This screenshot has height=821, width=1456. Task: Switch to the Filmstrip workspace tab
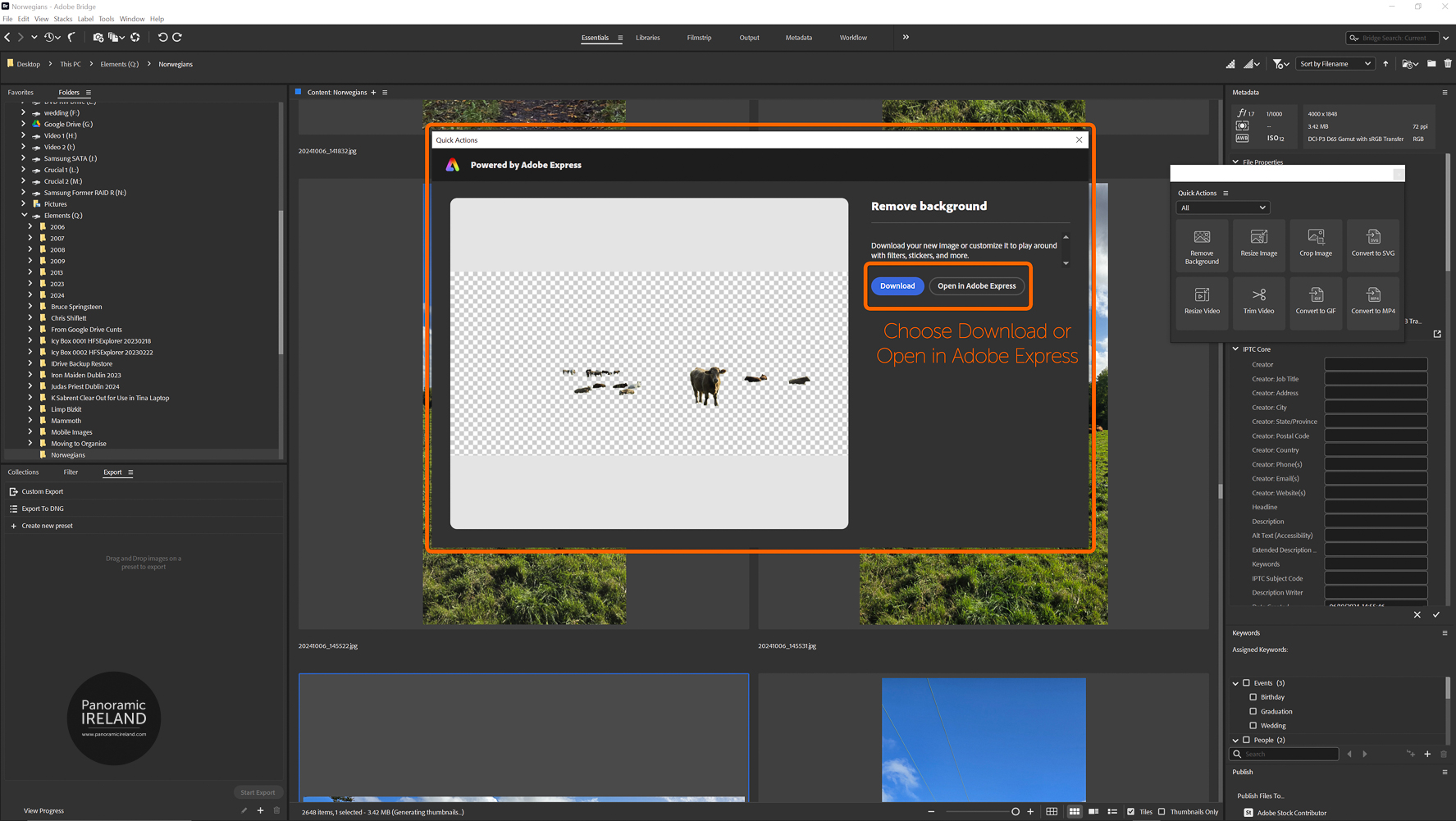699,37
